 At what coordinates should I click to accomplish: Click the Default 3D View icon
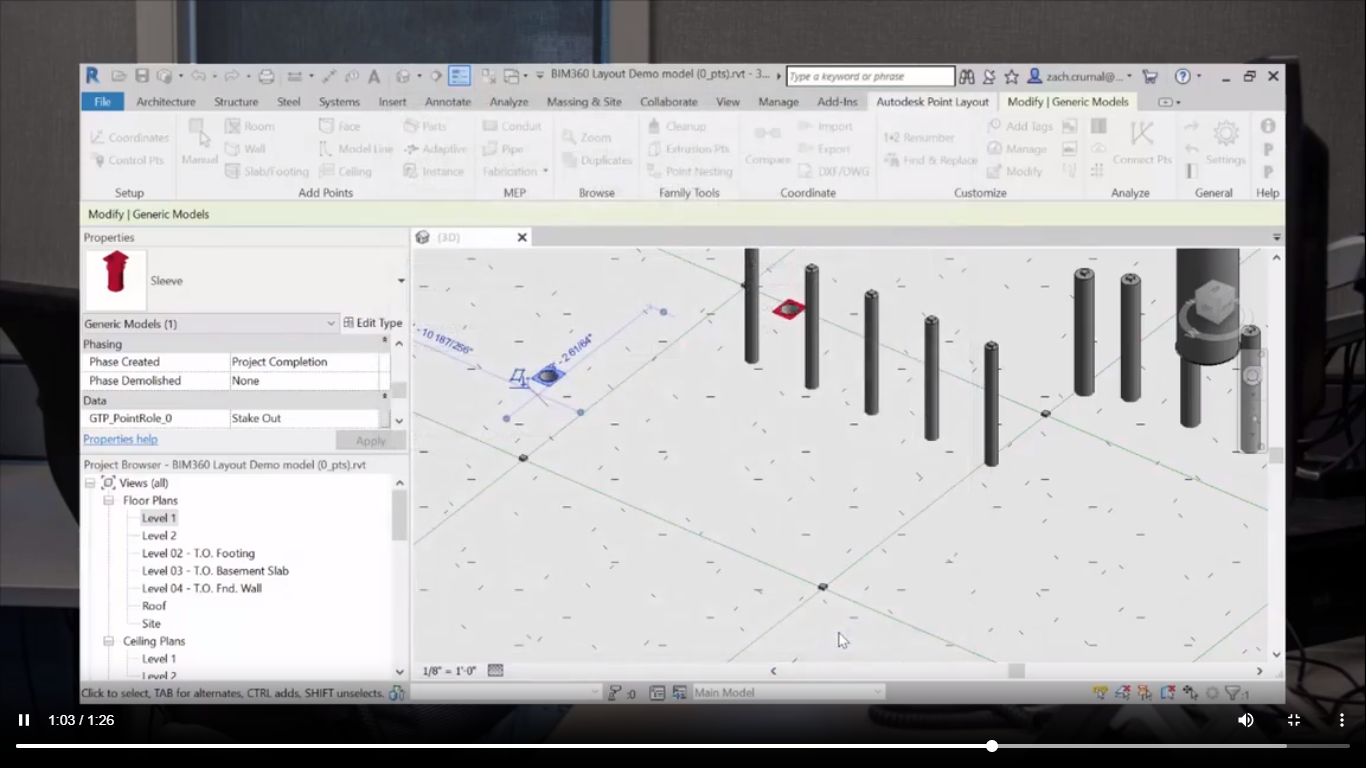tap(402, 76)
